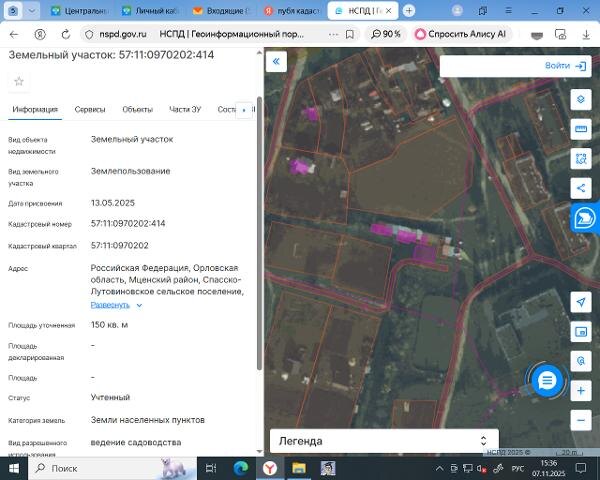
Task: Open Yandex Browser taskbar icon
Action: (270, 468)
